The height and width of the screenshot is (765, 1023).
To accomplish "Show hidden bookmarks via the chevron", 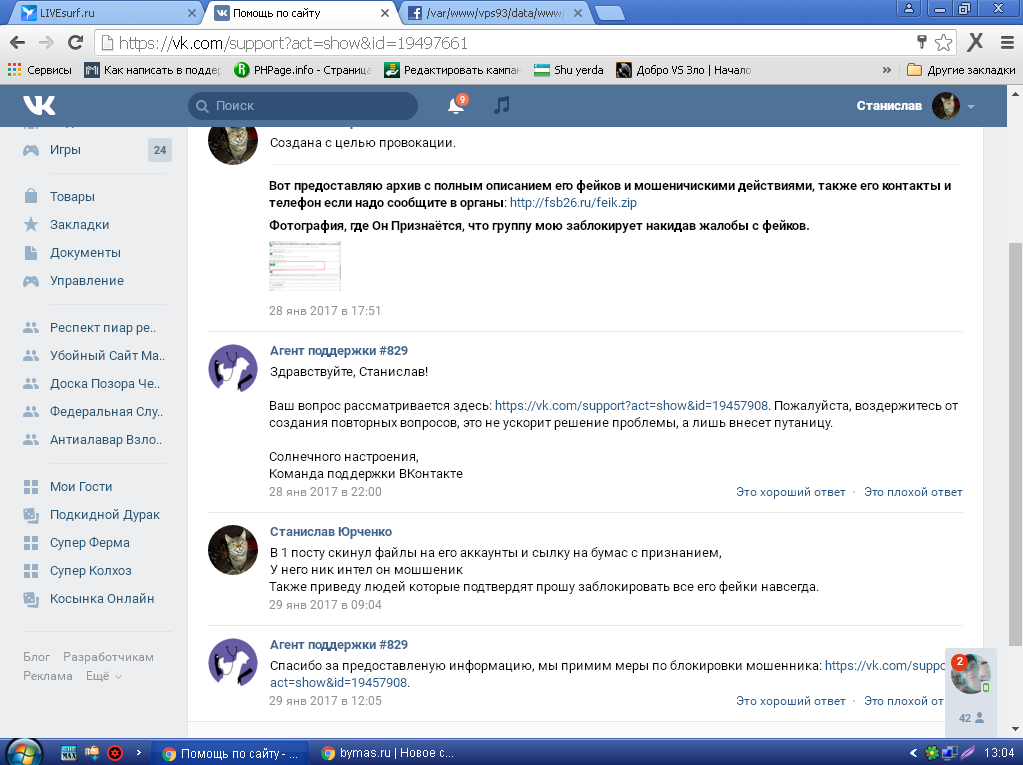I will click(886, 70).
